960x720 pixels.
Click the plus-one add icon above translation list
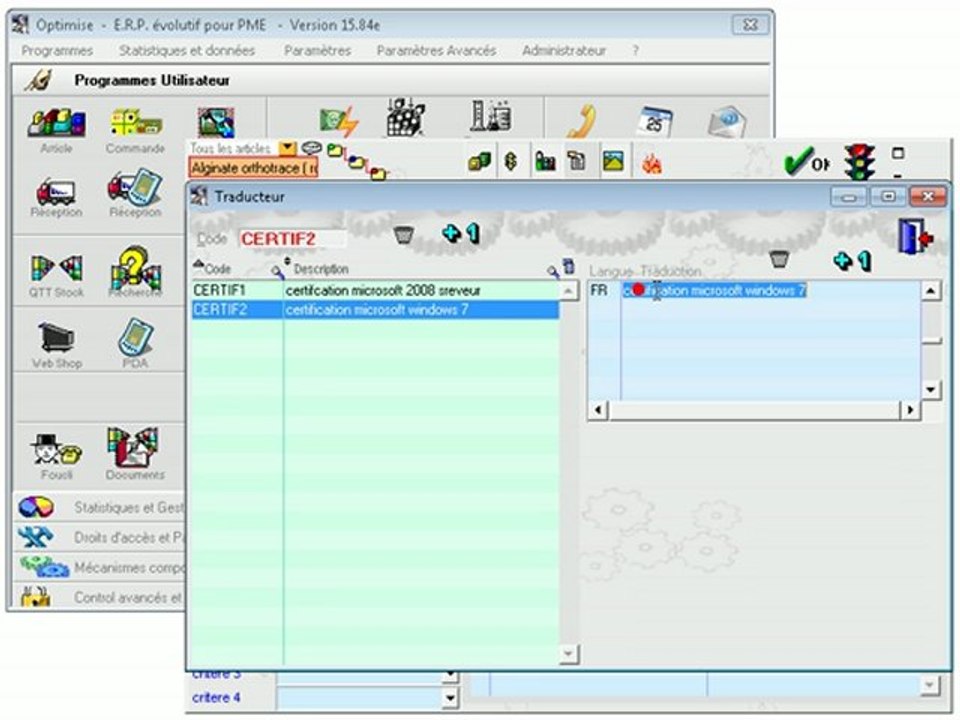pyautogui.click(x=852, y=261)
